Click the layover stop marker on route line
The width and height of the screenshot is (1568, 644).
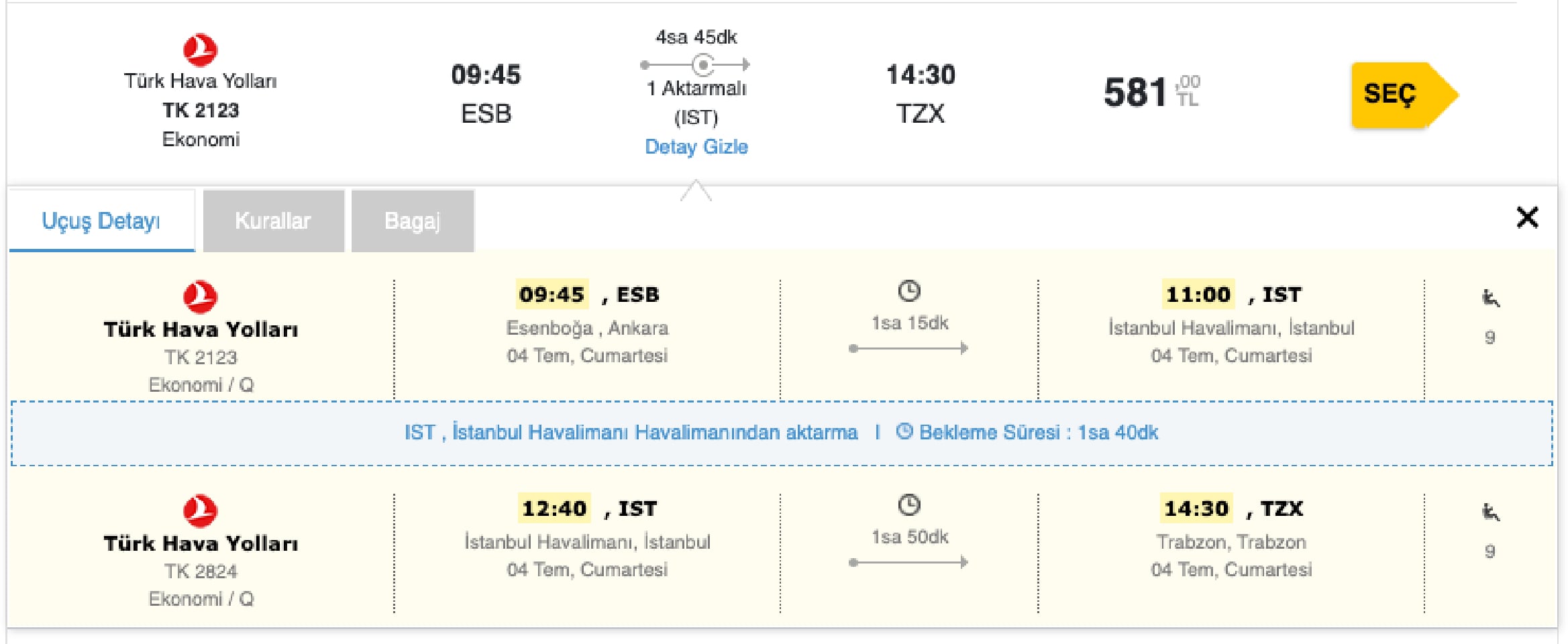click(702, 65)
